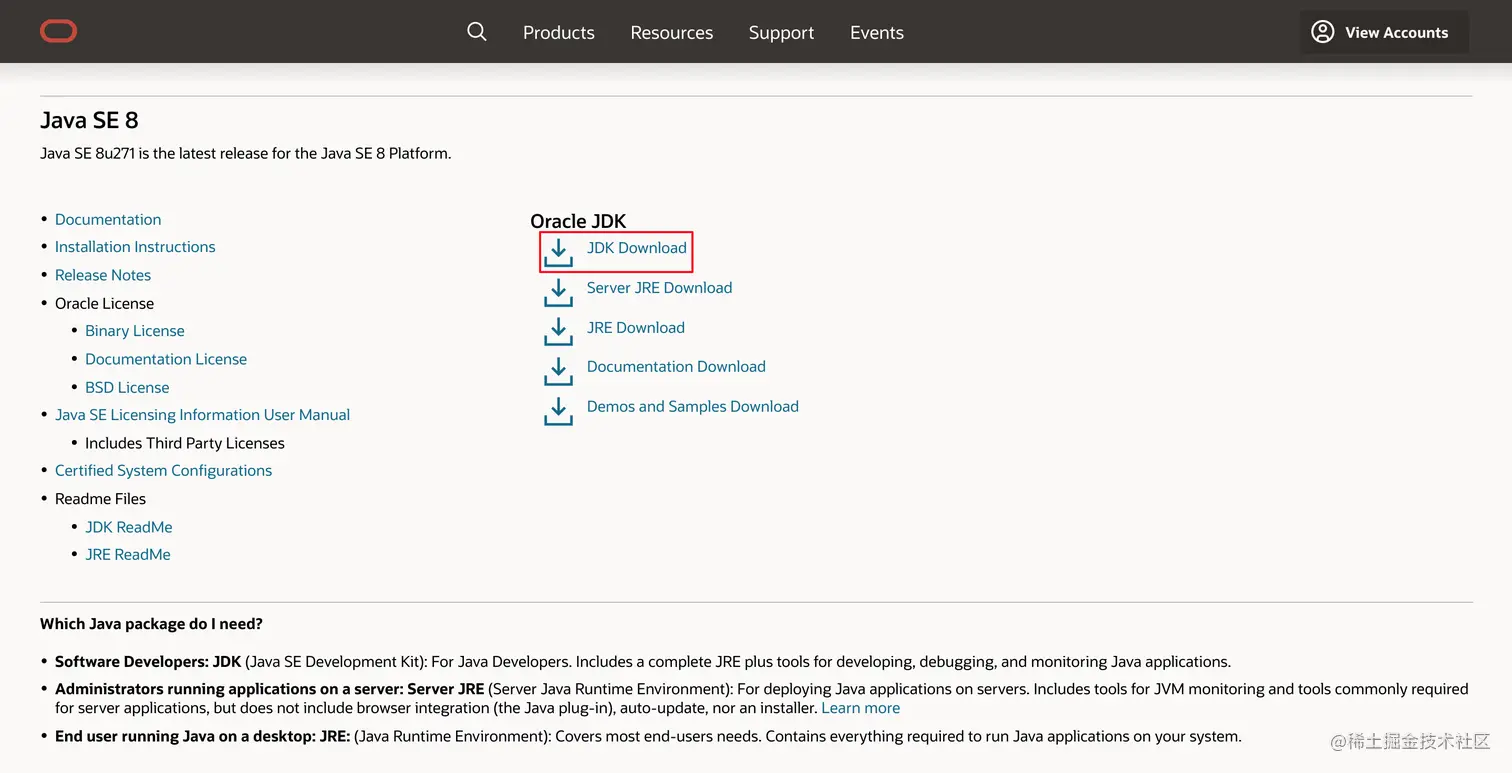Click the 'Software Developers: JDK' bold text
1512x773 pixels.
(148, 662)
